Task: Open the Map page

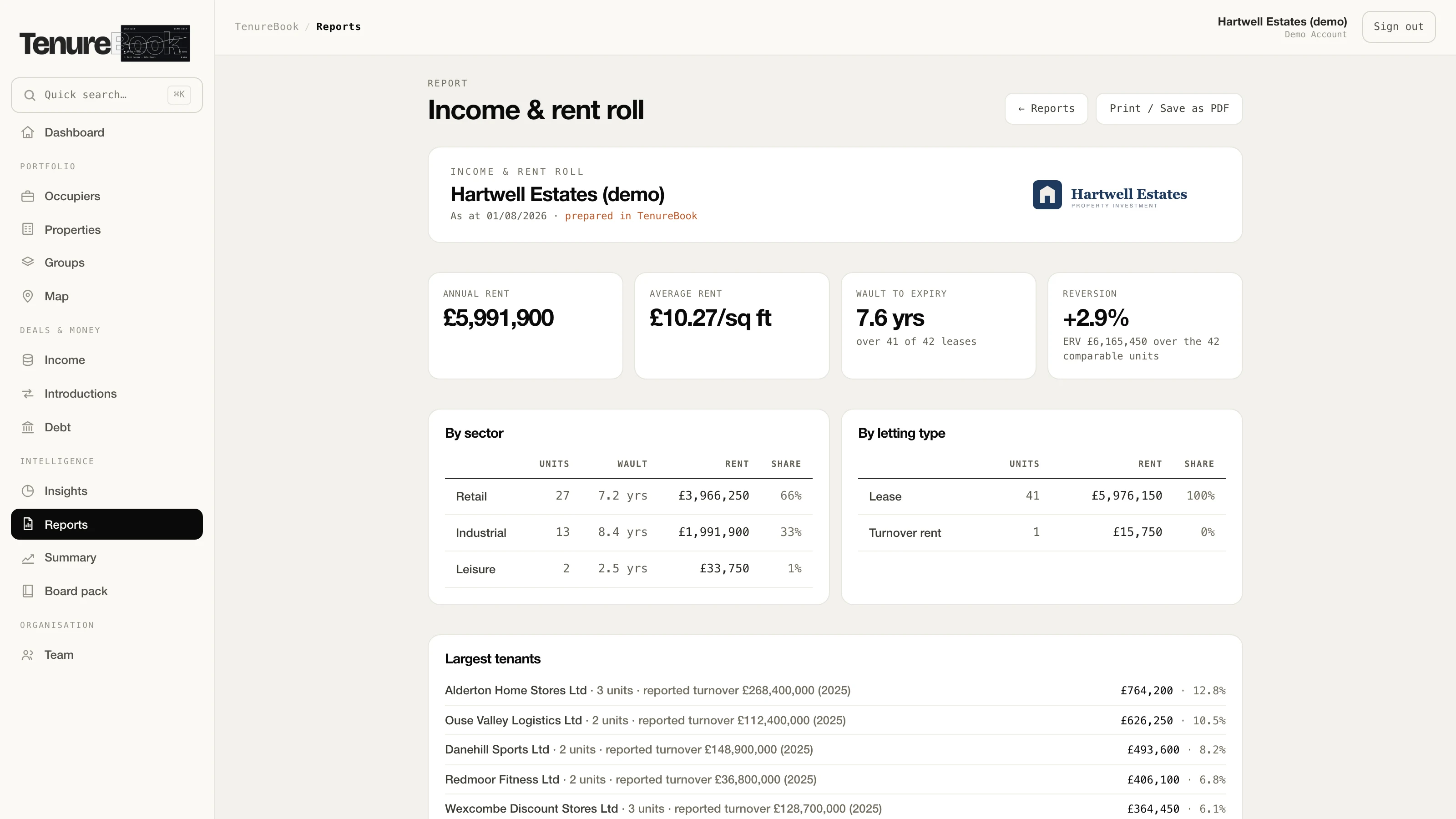Action: tap(107, 296)
